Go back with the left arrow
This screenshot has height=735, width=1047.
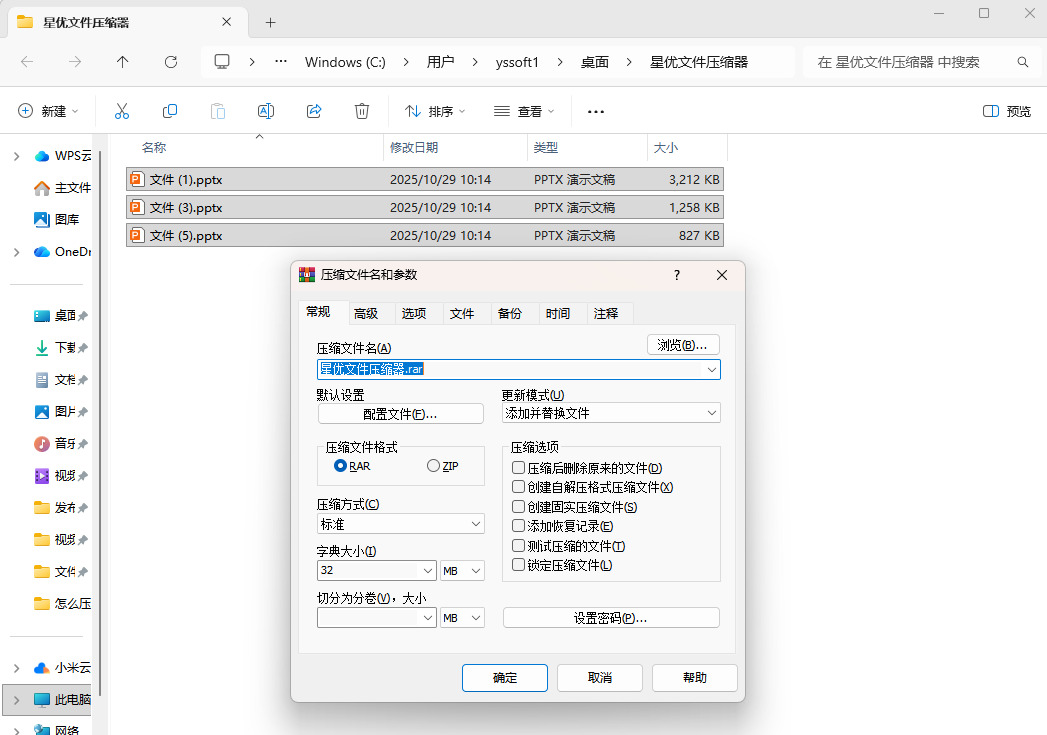coord(27,62)
